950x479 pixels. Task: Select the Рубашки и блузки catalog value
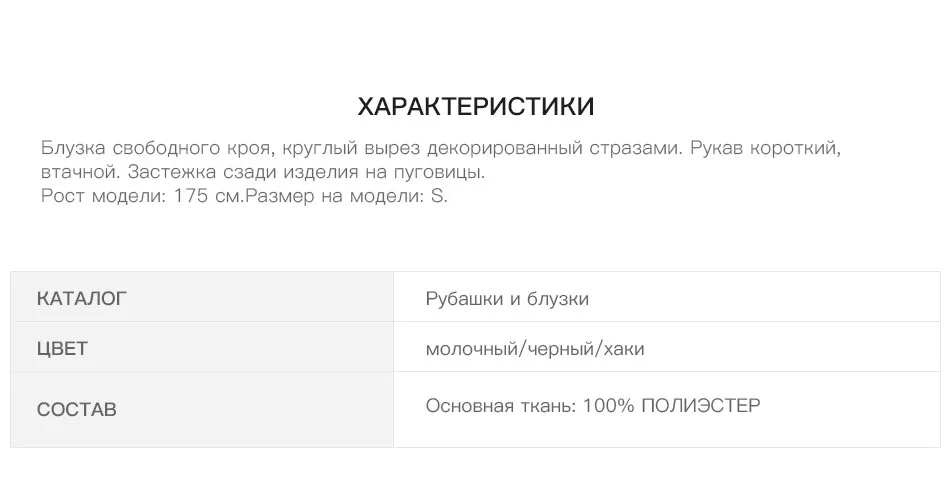(507, 299)
